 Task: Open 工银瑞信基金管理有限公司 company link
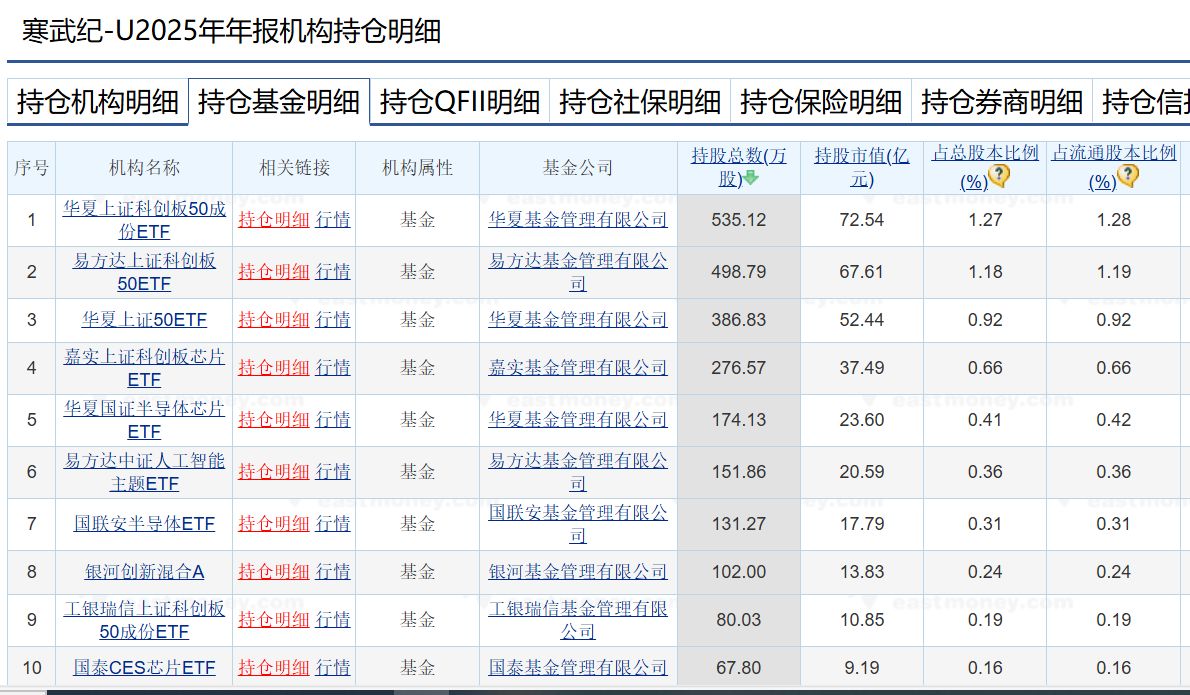[578, 620]
